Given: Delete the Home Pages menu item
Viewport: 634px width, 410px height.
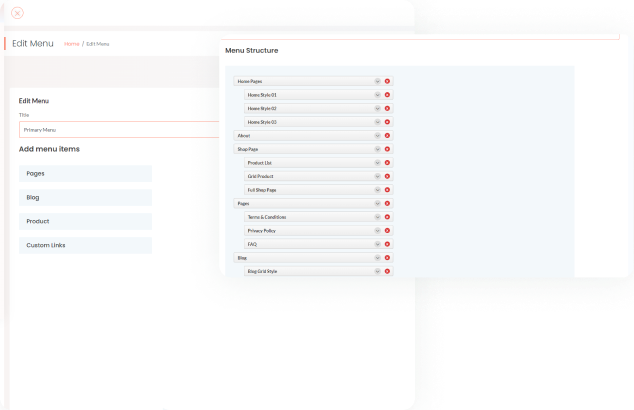Looking at the screenshot, I should coord(387,81).
